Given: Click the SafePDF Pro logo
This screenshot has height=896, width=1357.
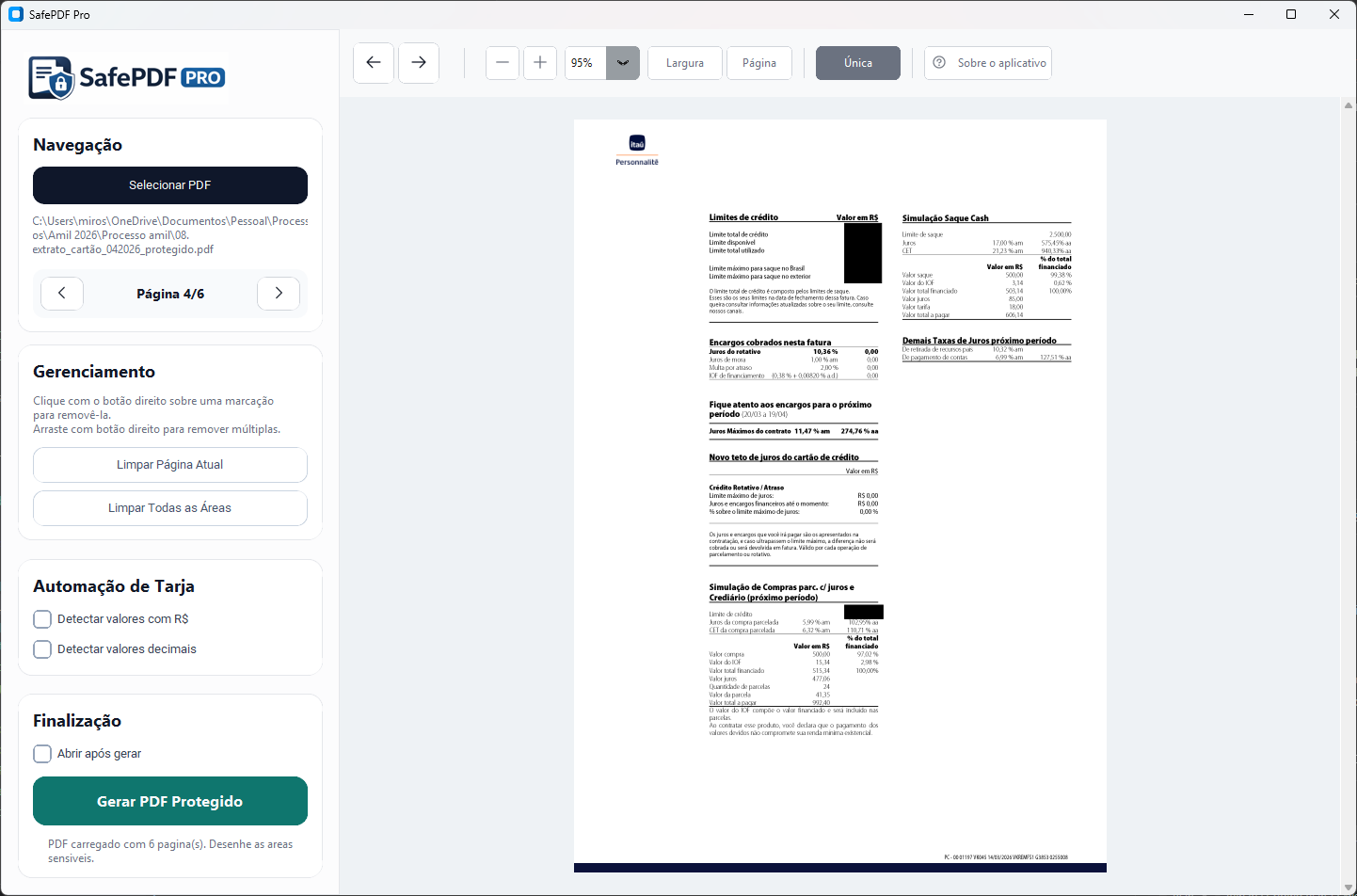Looking at the screenshot, I should point(127,77).
